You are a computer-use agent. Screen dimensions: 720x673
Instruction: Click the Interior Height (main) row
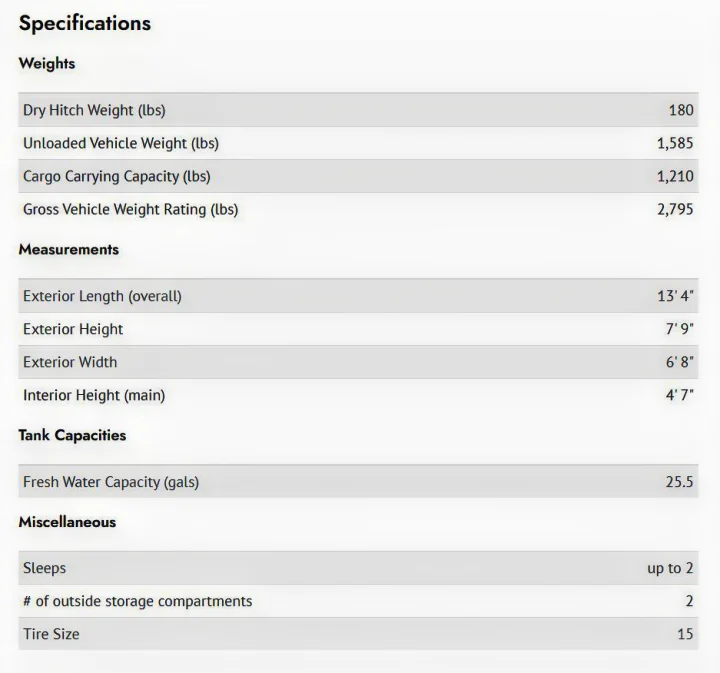pos(358,395)
